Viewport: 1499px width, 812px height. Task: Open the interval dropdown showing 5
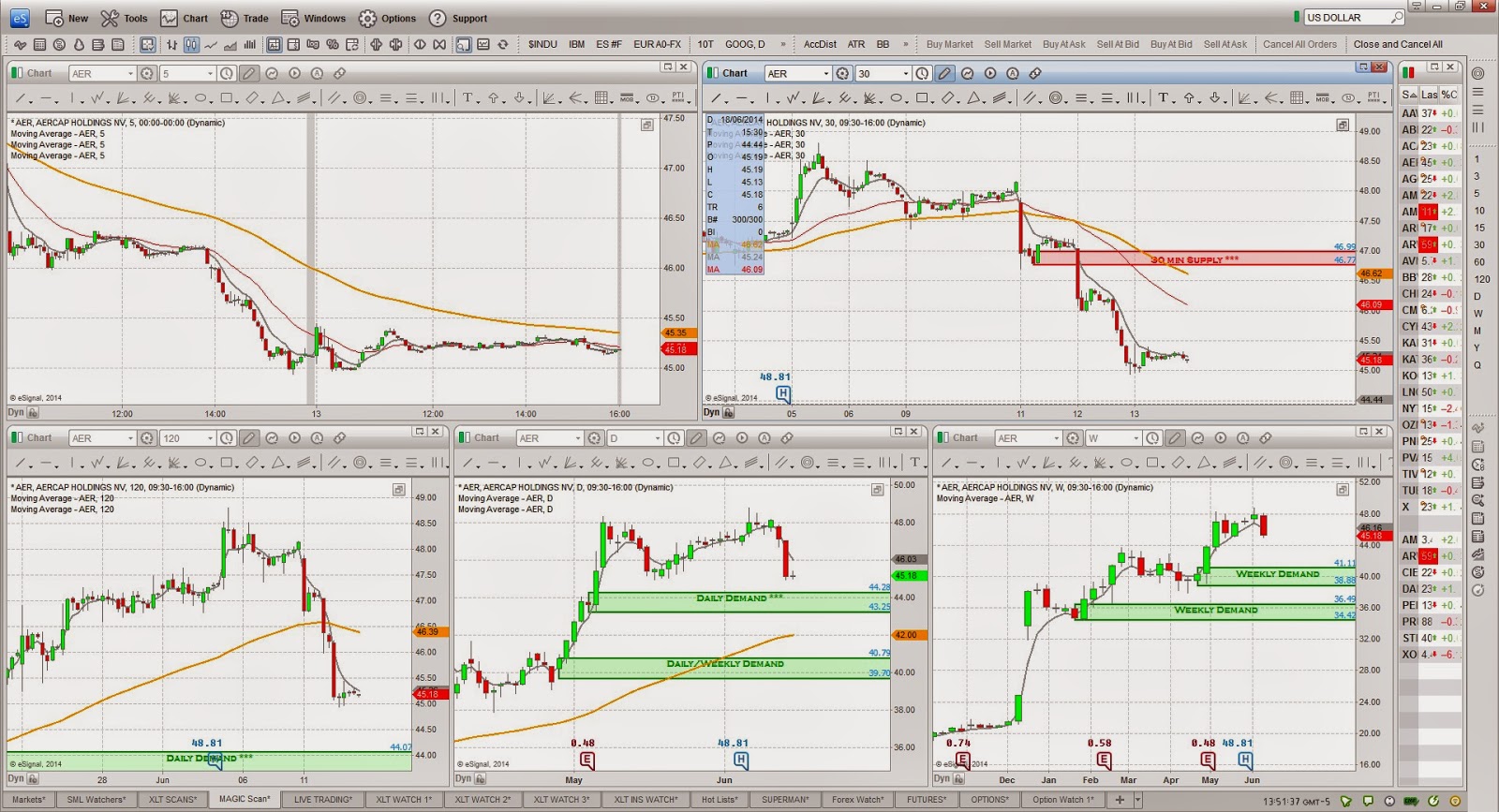point(210,73)
